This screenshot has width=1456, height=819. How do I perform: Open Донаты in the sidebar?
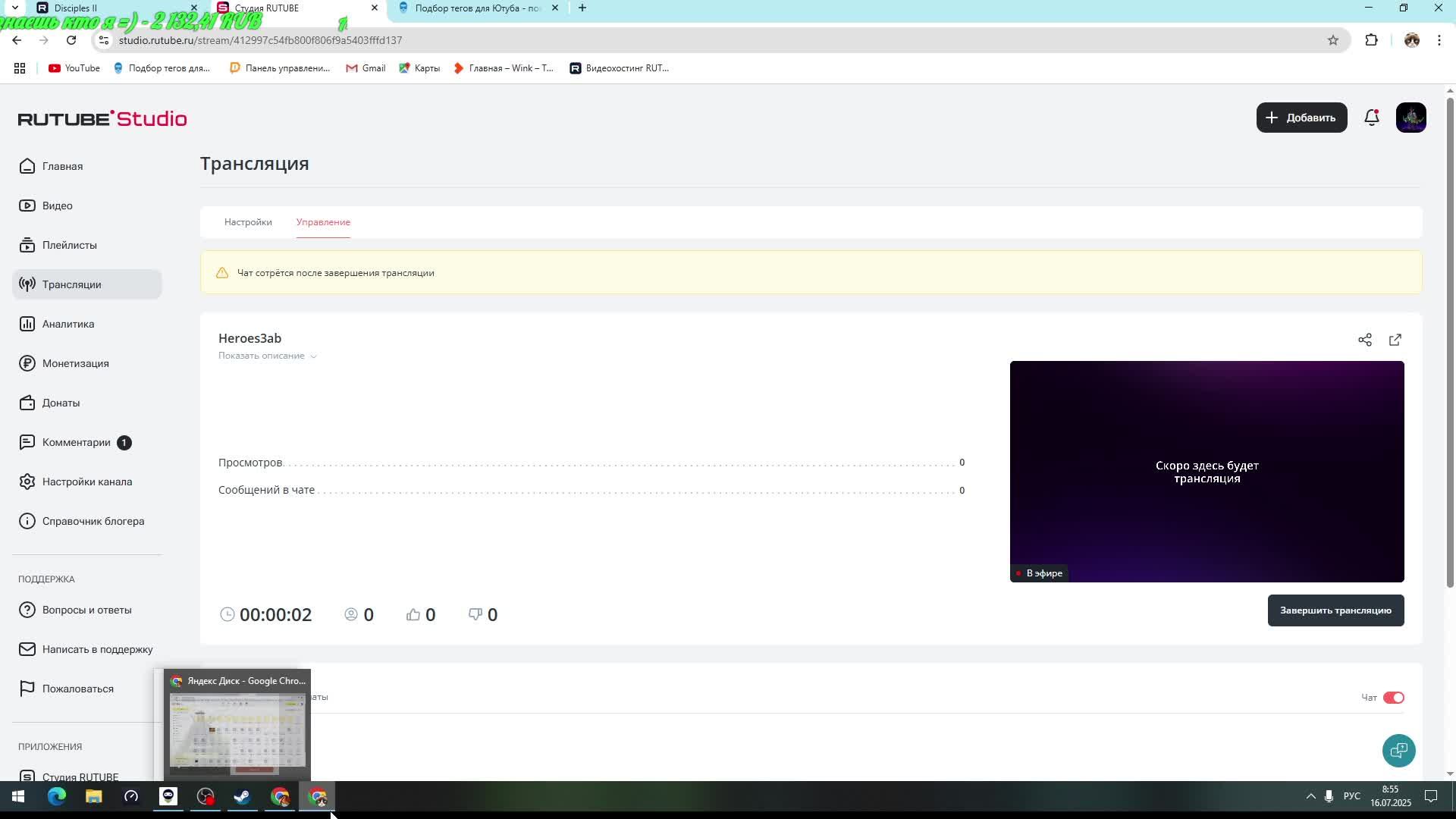point(61,403)
